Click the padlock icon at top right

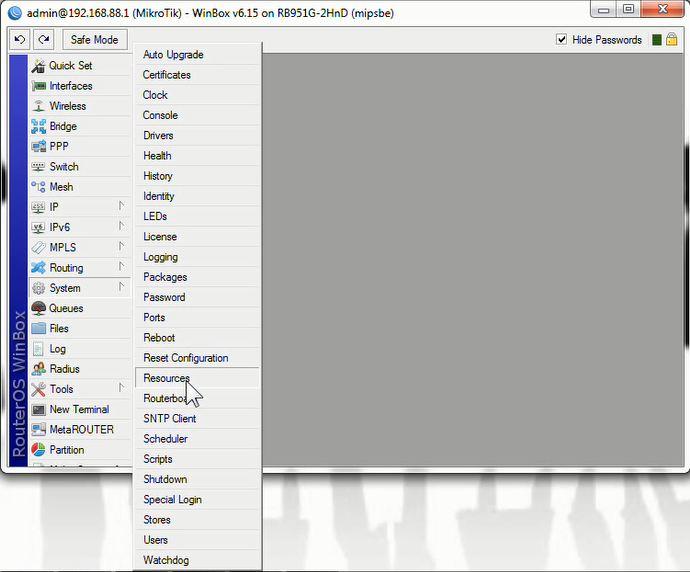click(672, 40)
